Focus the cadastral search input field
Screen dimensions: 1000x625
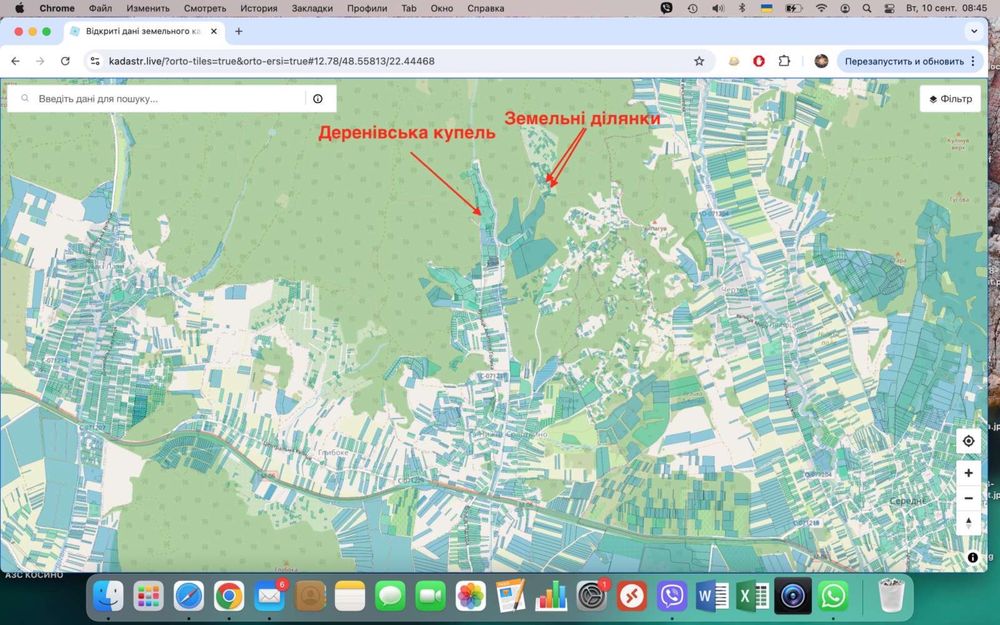(x=169, y=99)
